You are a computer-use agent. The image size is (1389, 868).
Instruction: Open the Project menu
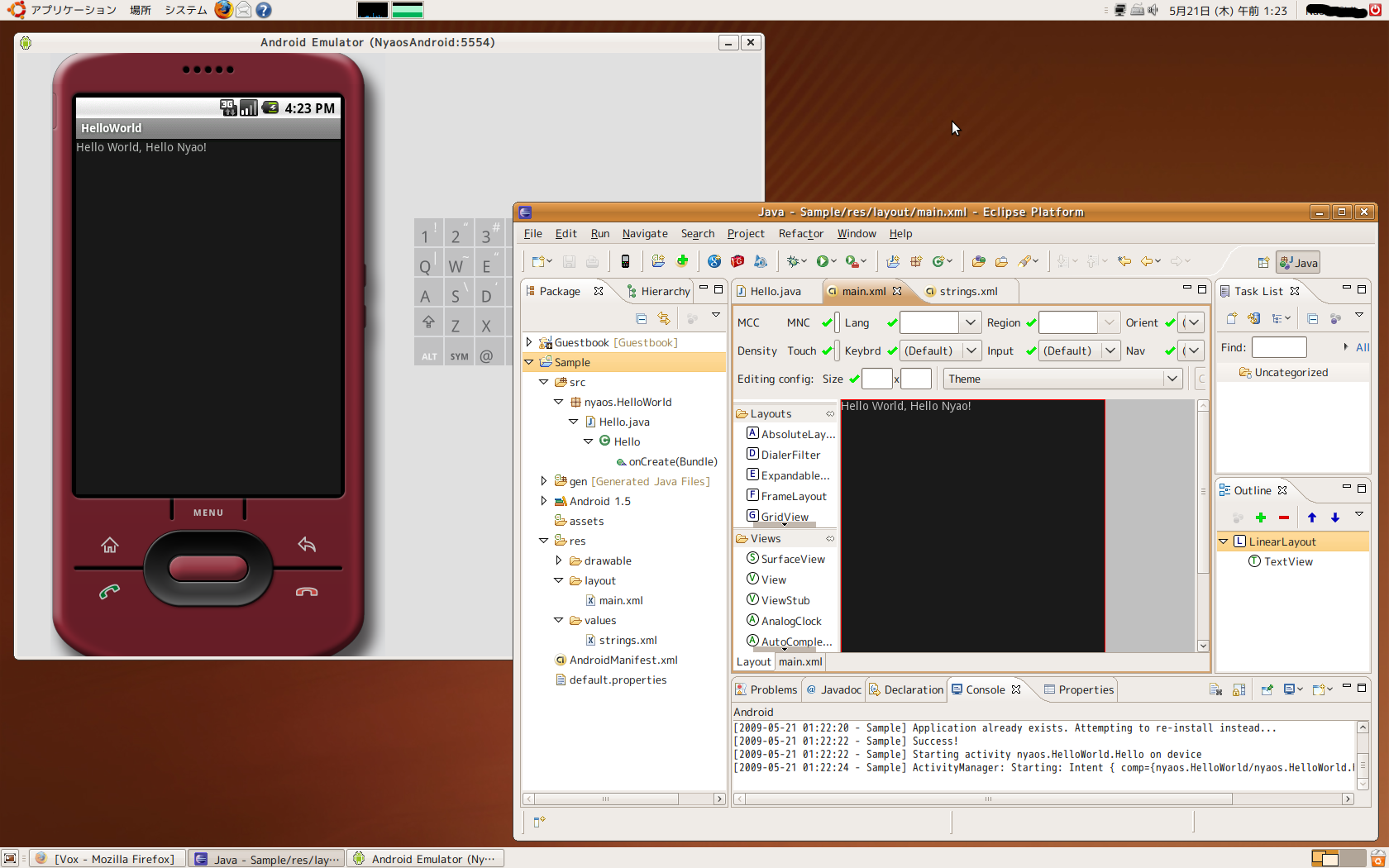tap(746, 234)
